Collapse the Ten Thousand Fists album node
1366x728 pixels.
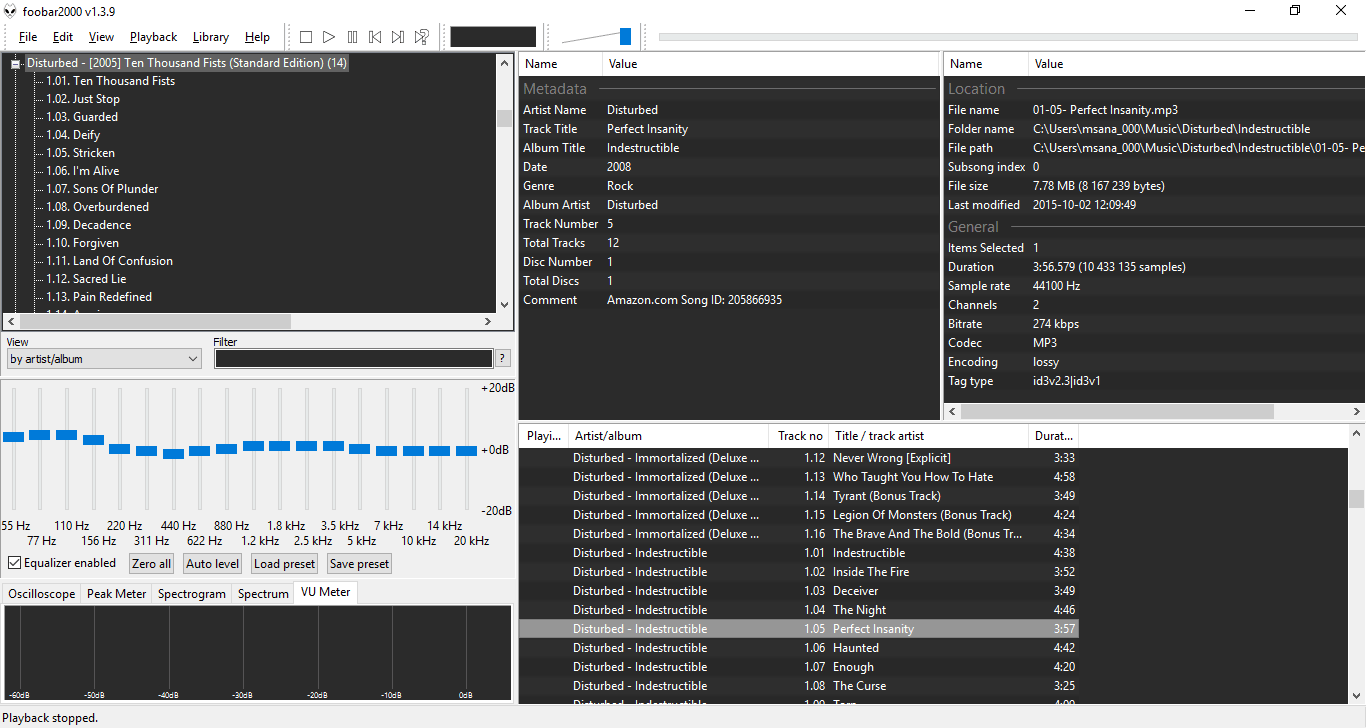point(15,62)
